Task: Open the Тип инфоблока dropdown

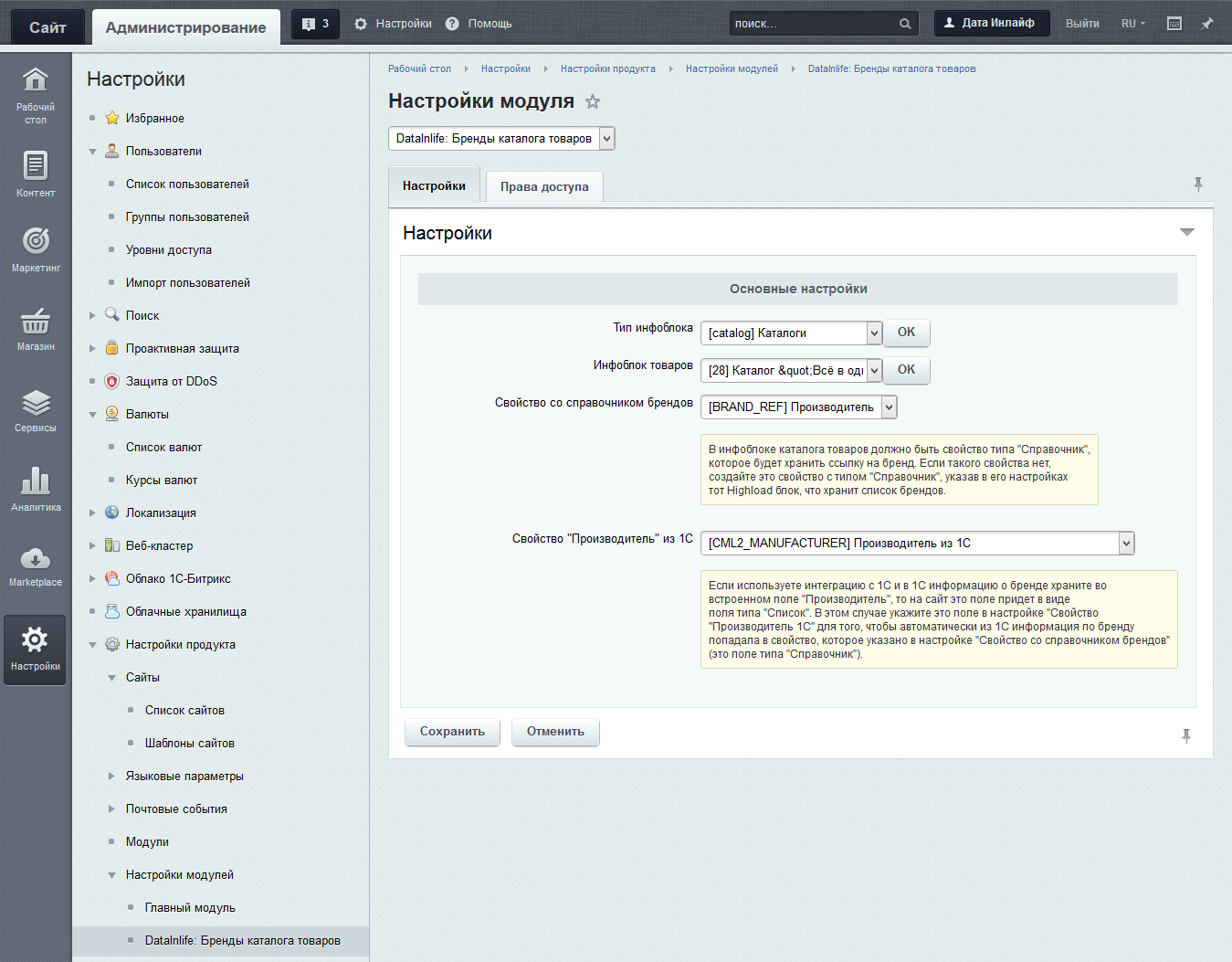Action: click(x=791, y=333)
